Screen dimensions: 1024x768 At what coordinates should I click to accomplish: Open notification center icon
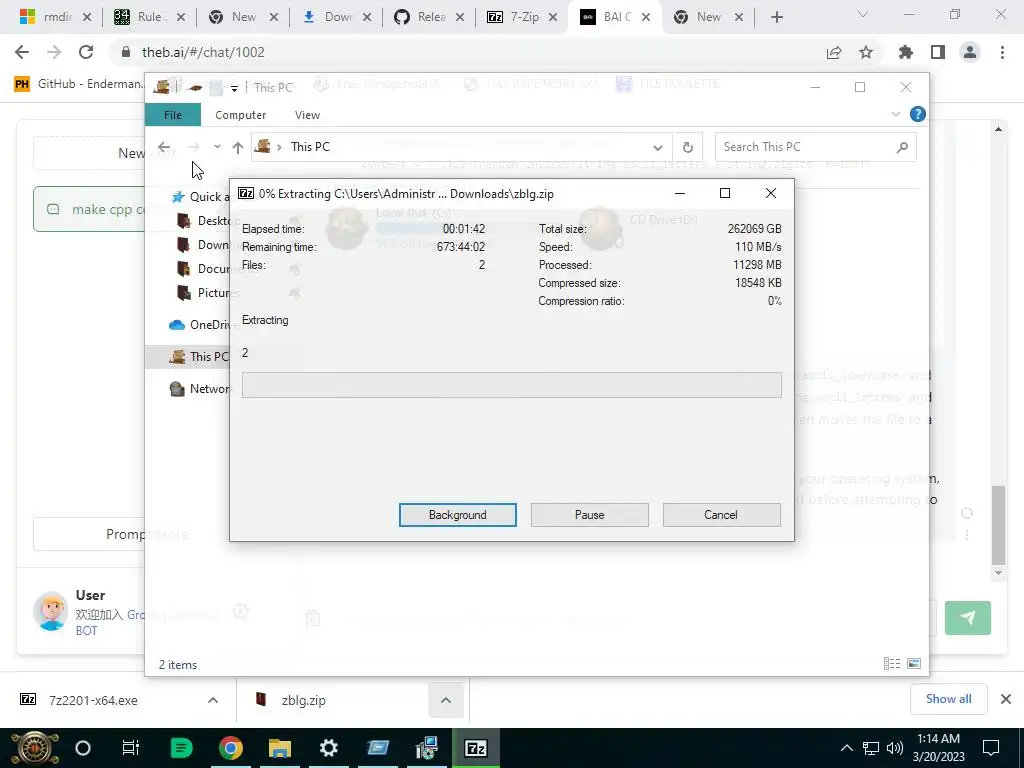tap(991, 748)
